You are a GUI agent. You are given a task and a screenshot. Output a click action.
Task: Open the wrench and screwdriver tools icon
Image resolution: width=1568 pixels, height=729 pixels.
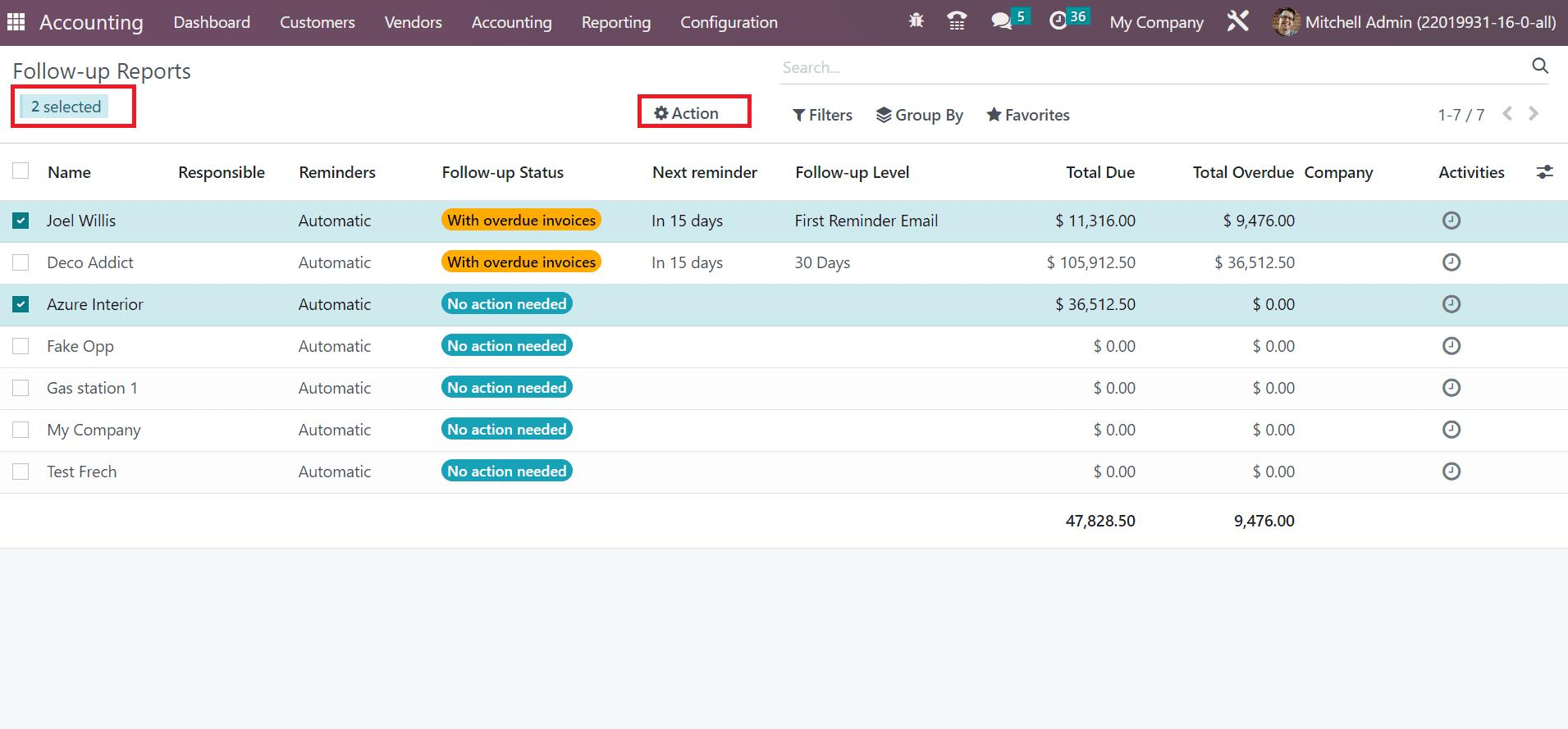[x=1237, y=21]
